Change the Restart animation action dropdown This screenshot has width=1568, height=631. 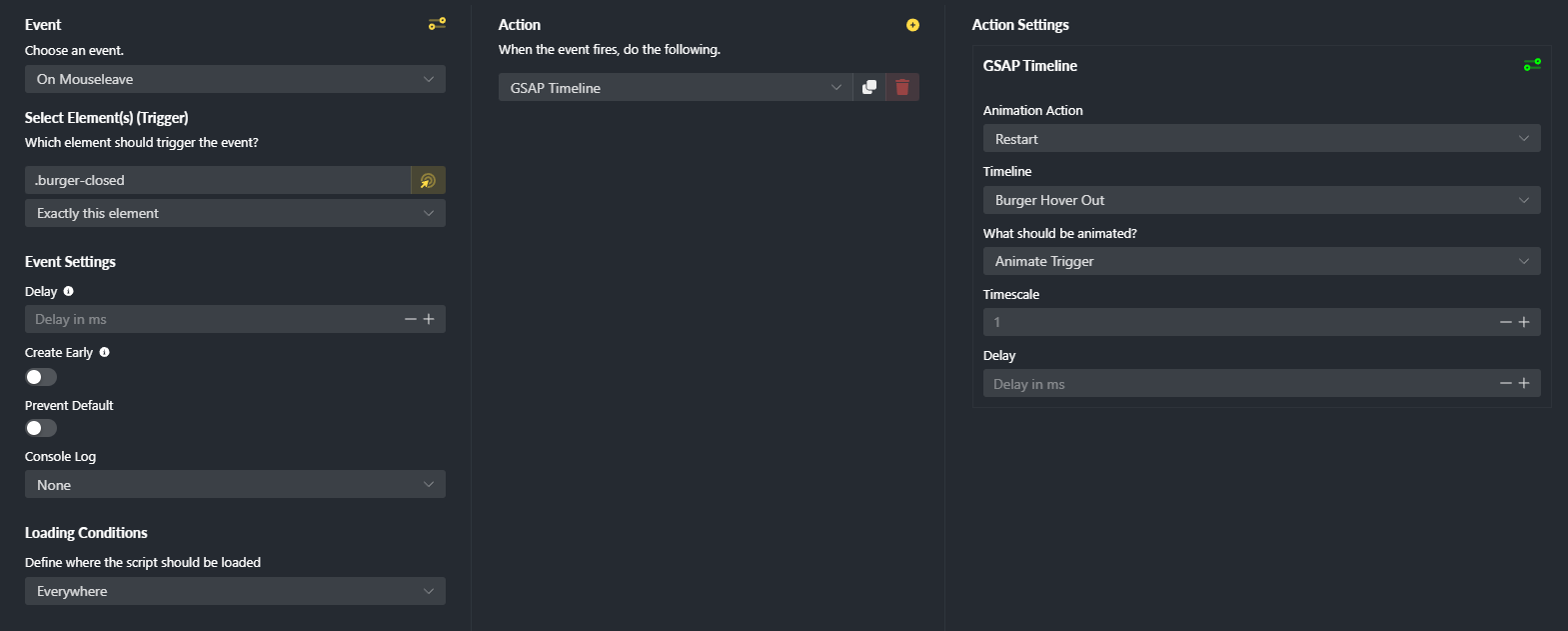click(x=1261, y=139)
